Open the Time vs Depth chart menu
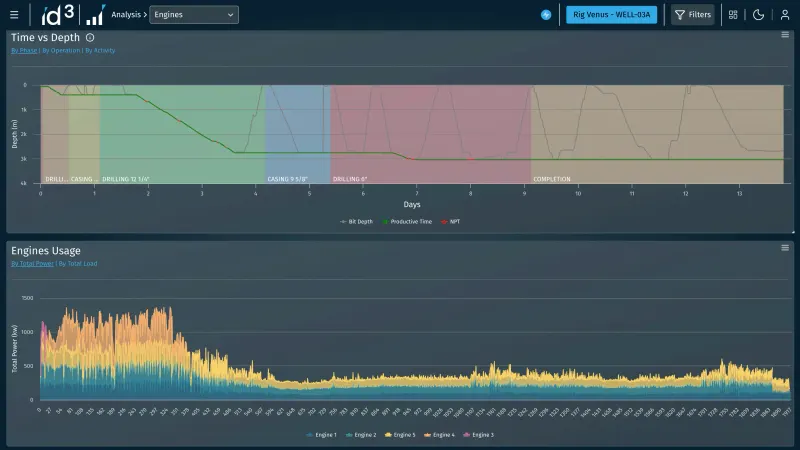The image size is (800, 450). point(785,35)
